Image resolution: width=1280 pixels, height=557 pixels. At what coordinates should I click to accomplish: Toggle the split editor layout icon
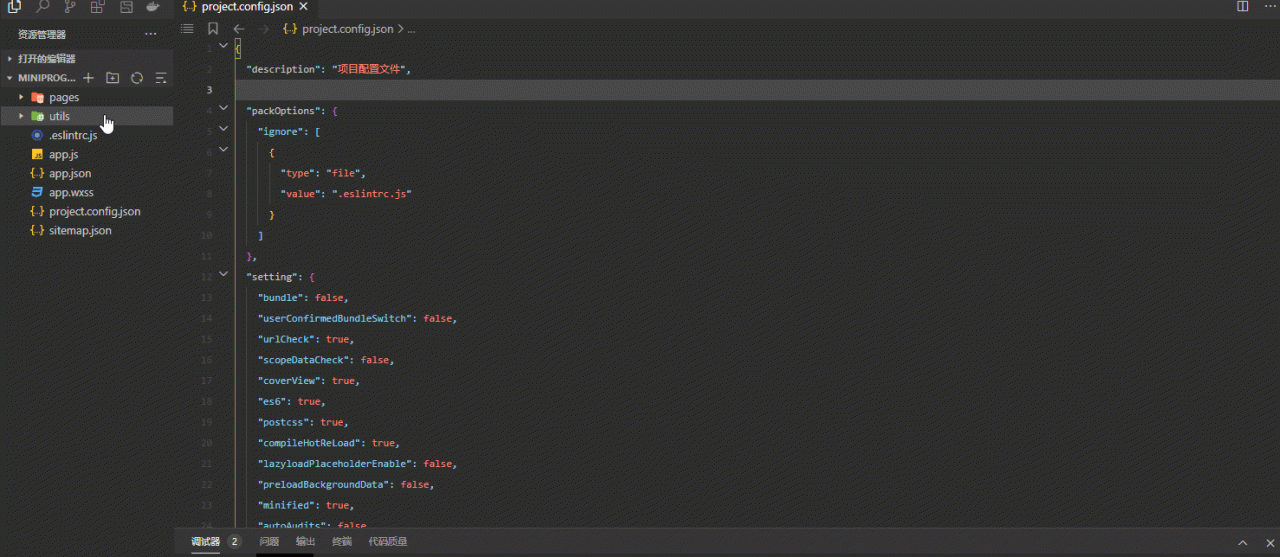[1243, 7]
